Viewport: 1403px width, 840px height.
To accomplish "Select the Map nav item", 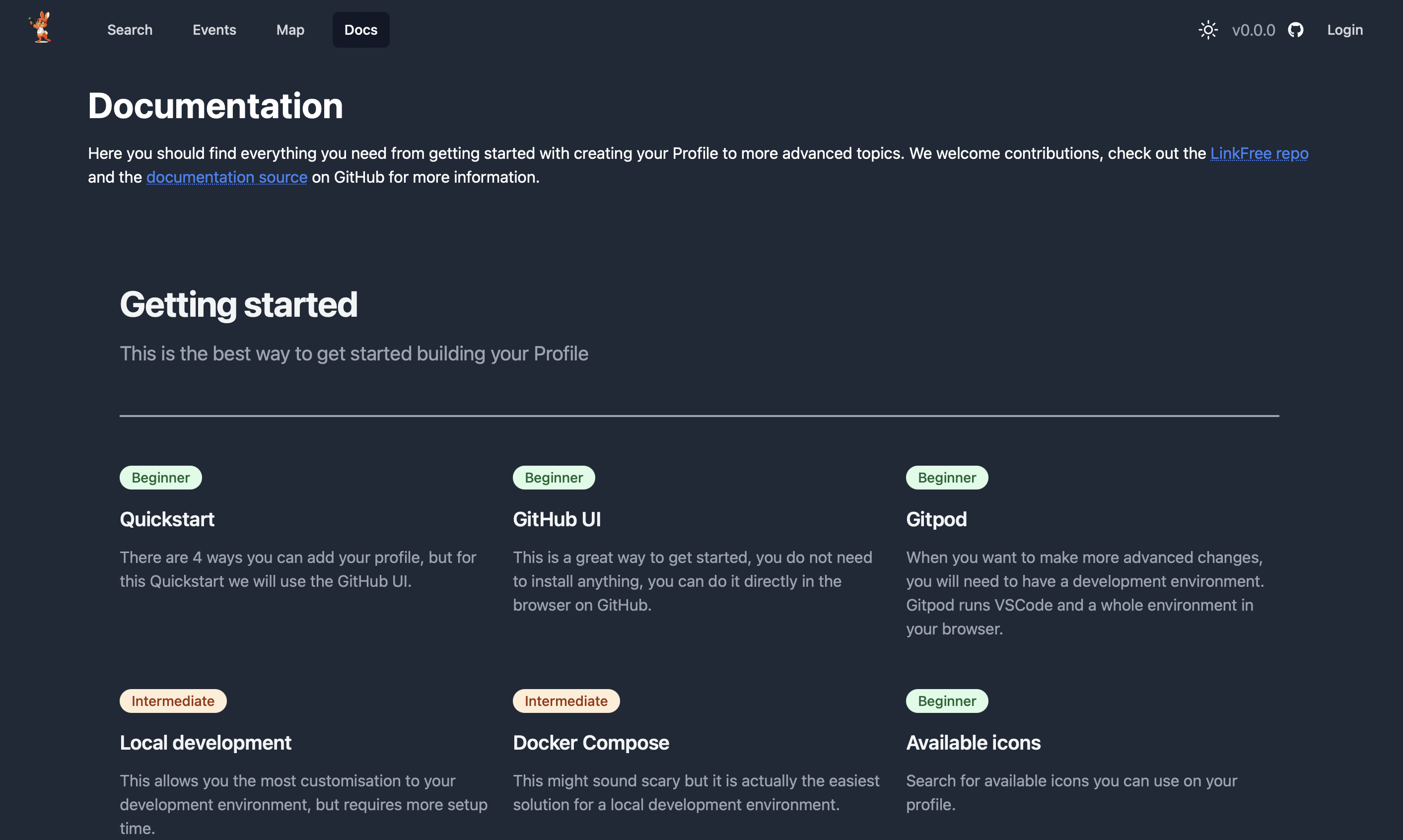I will click(x=290, y=30).
